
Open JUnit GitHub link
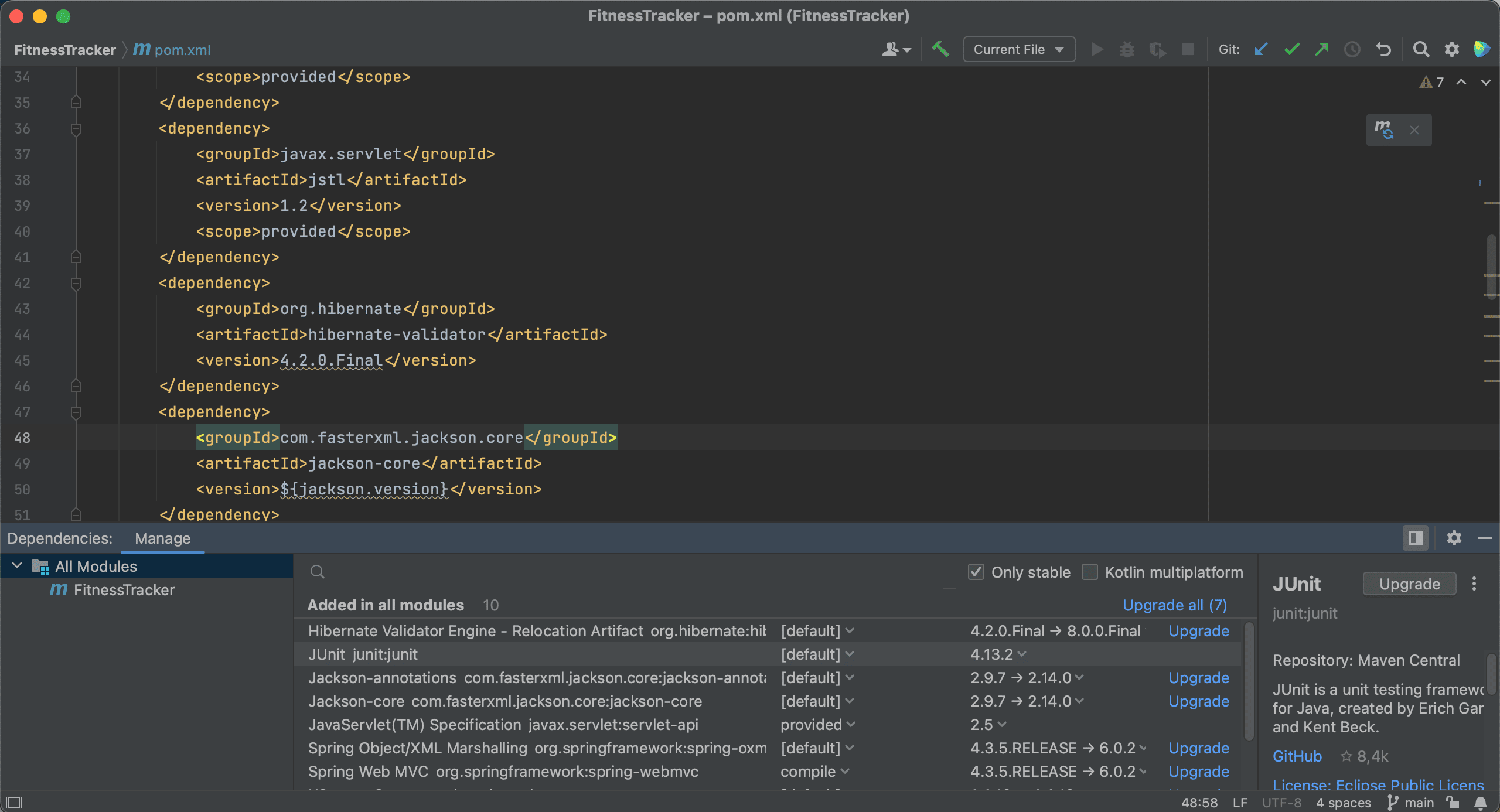click(x=1297, y=756)
